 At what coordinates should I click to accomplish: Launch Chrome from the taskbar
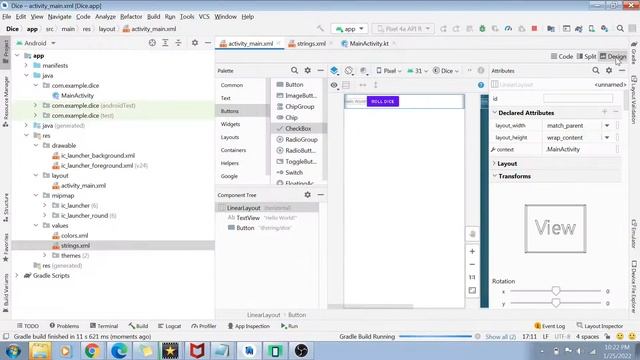92,351
